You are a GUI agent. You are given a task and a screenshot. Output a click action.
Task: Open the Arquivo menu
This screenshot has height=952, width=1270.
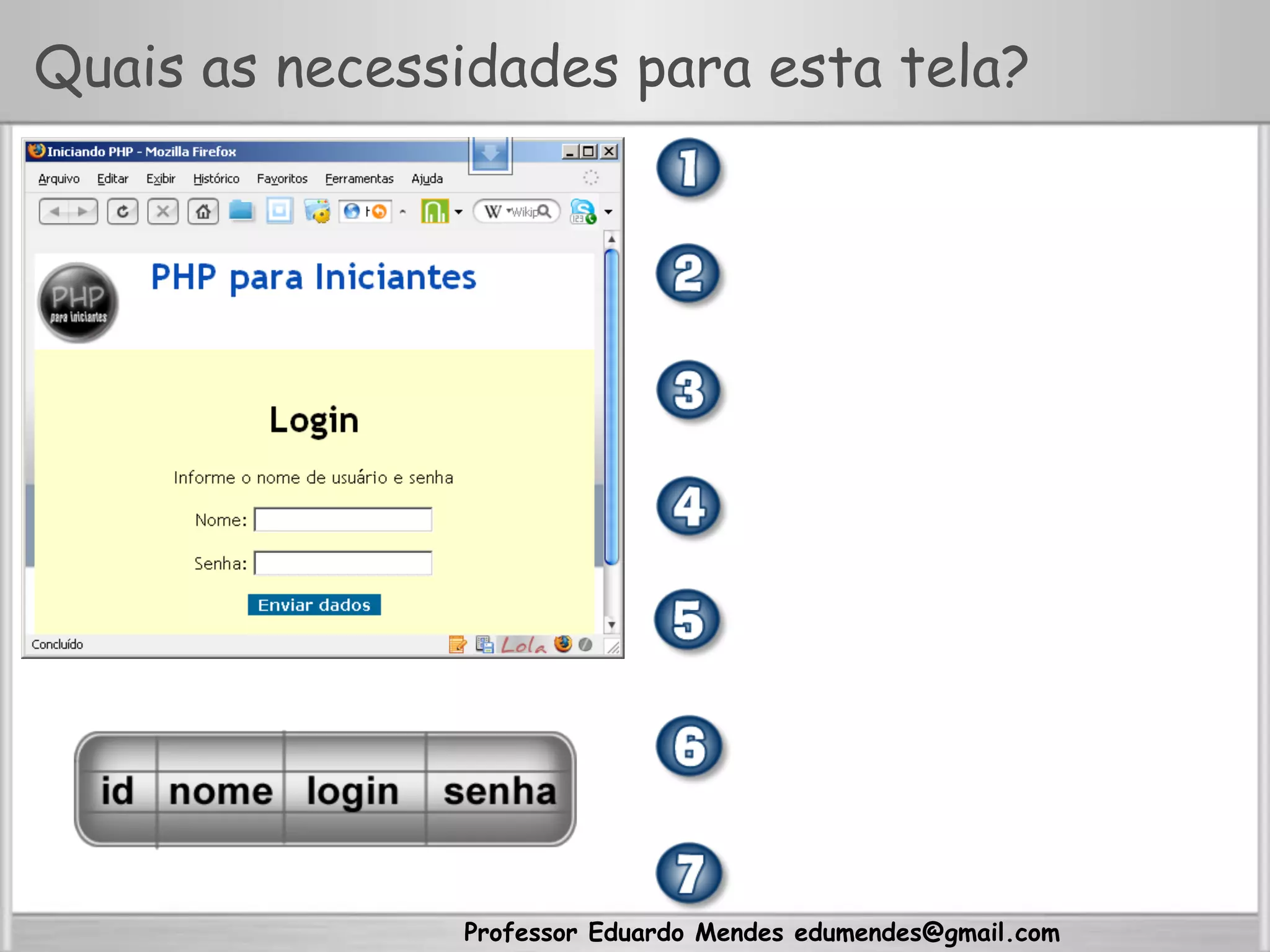pos(59,178)
